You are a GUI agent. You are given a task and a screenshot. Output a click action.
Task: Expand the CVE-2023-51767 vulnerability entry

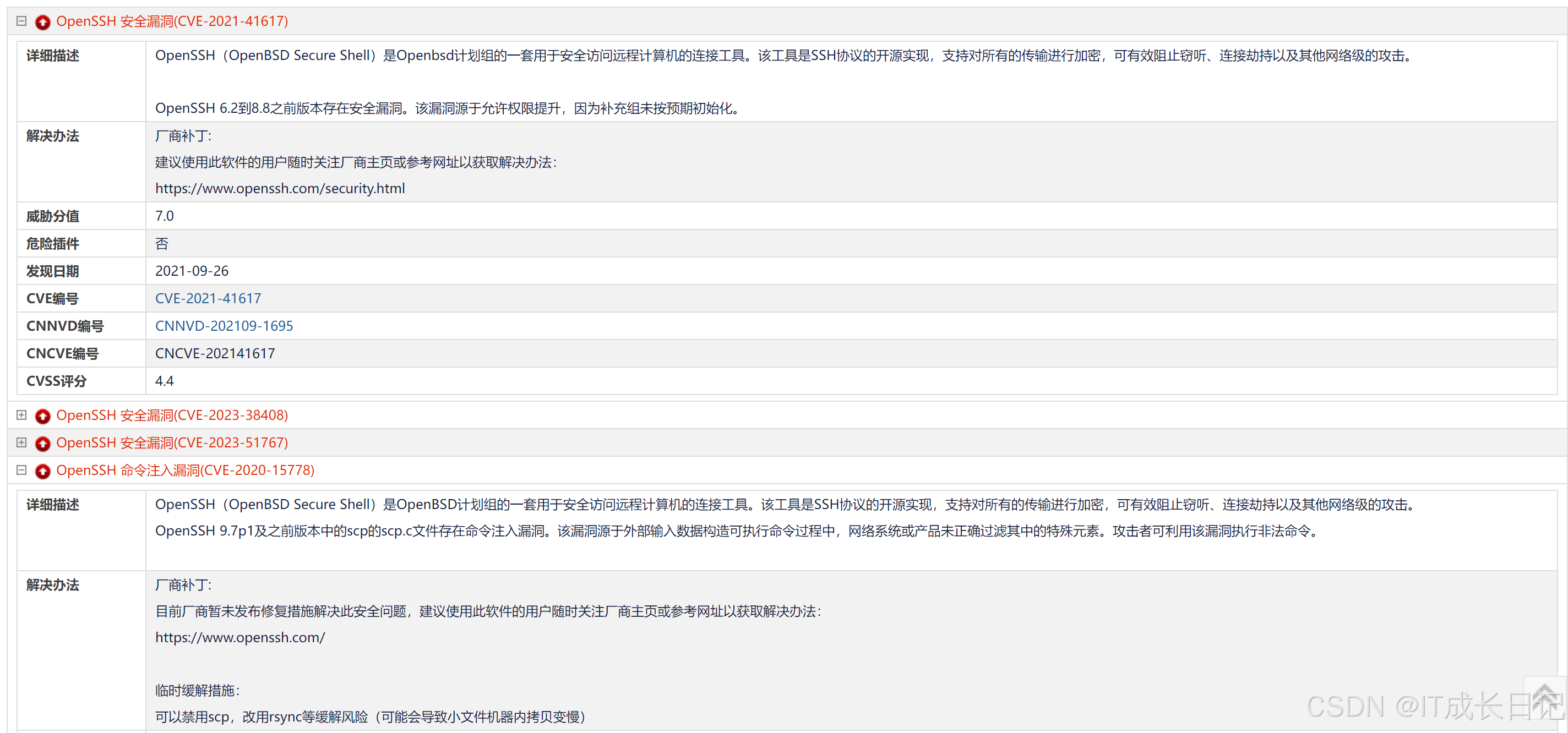click(21, 442)
